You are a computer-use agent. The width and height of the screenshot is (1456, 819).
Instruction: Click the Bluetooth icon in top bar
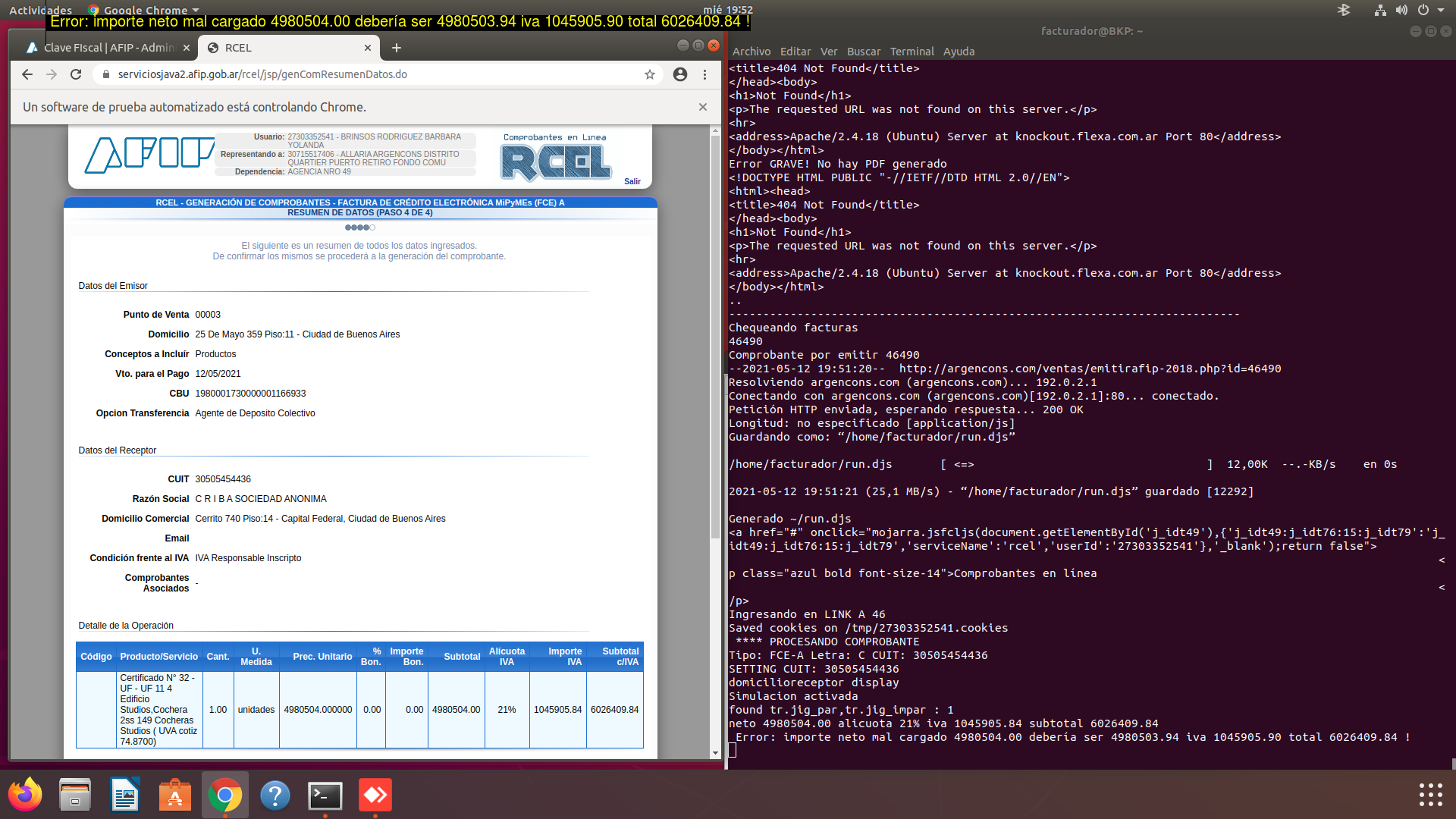pos(1344,10)
